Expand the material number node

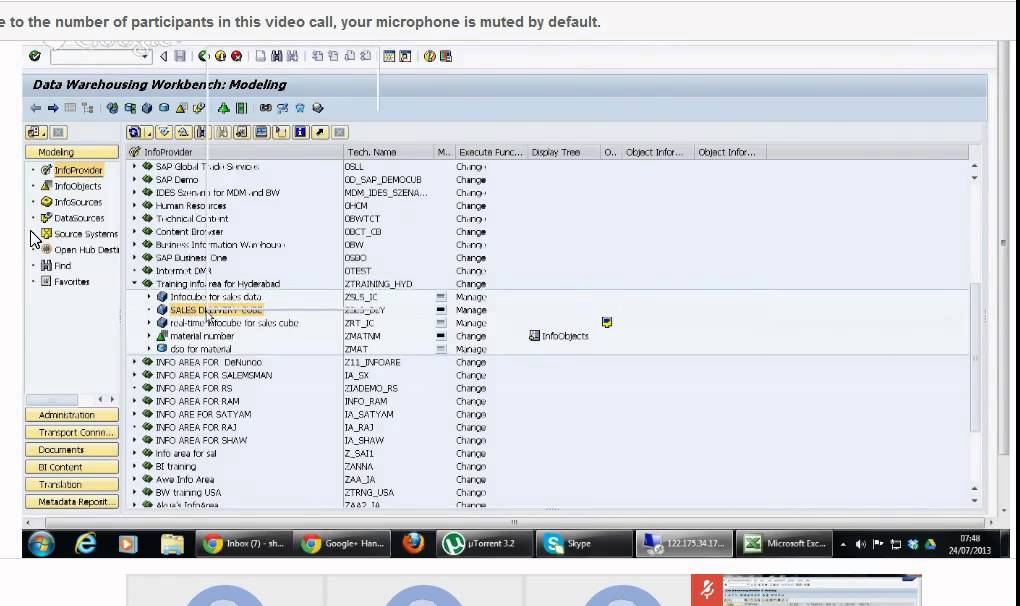click(x=149, y=336)
